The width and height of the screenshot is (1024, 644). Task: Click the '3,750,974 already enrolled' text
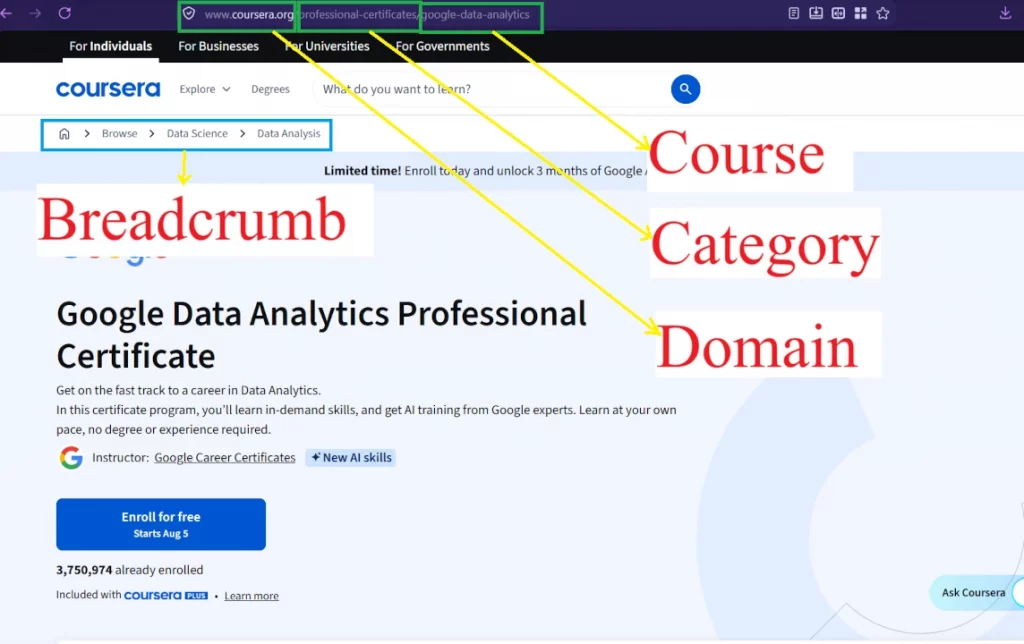129,570
